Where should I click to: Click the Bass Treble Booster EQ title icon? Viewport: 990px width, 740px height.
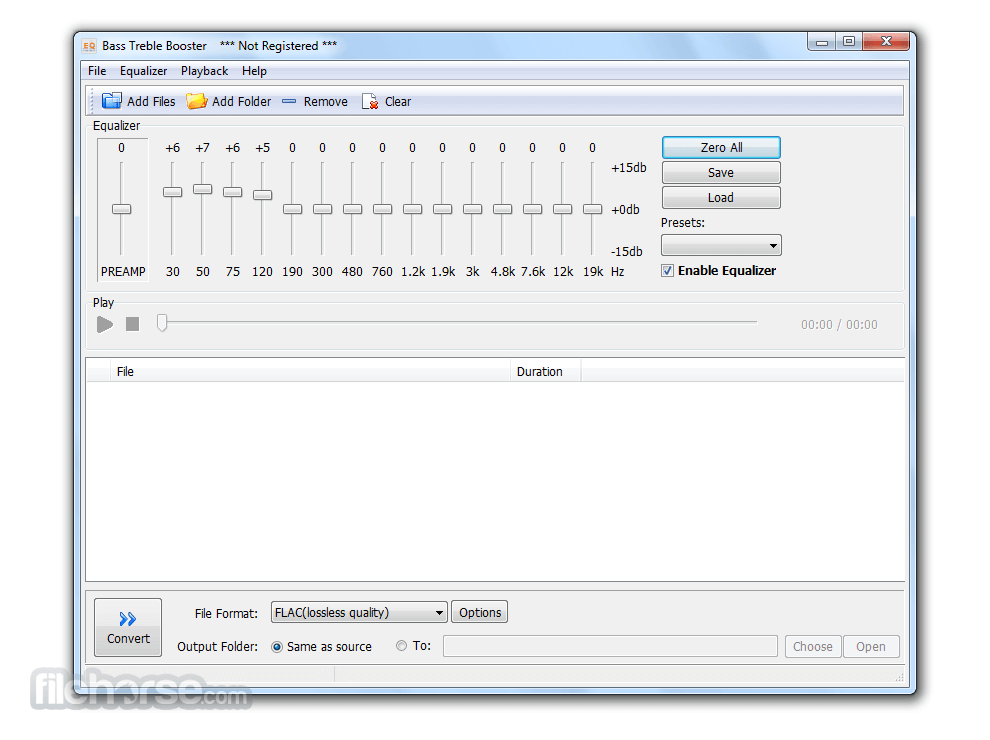pos(89,45)
